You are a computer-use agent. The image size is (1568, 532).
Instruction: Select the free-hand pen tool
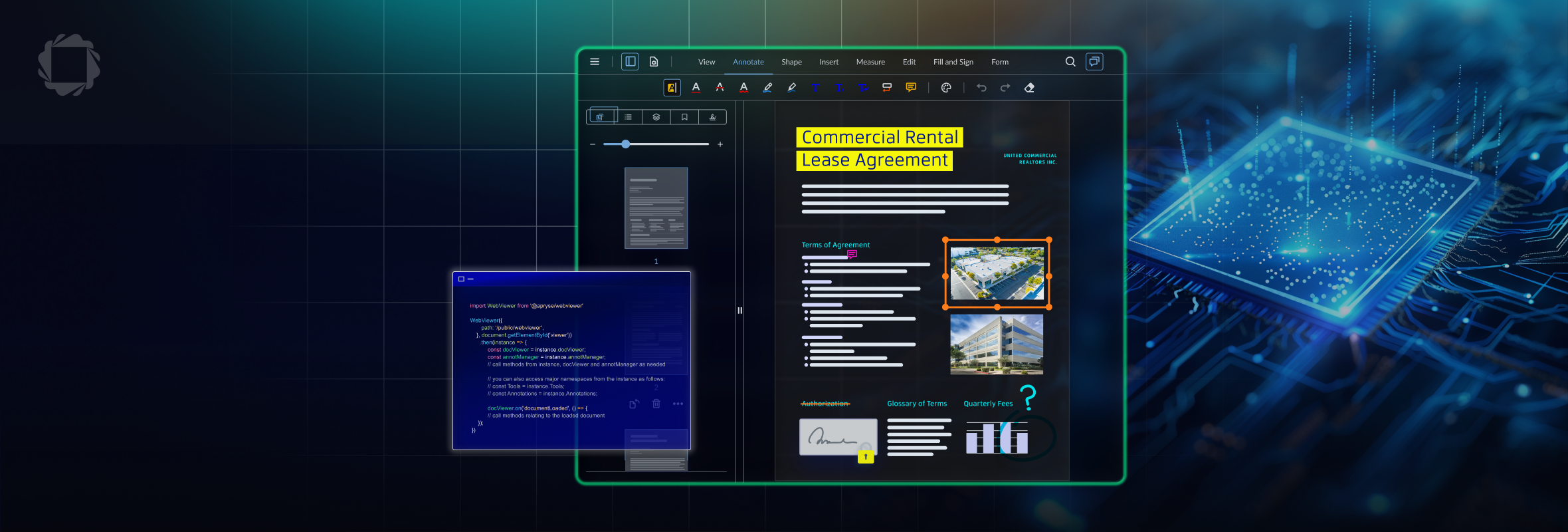point(767,88)
